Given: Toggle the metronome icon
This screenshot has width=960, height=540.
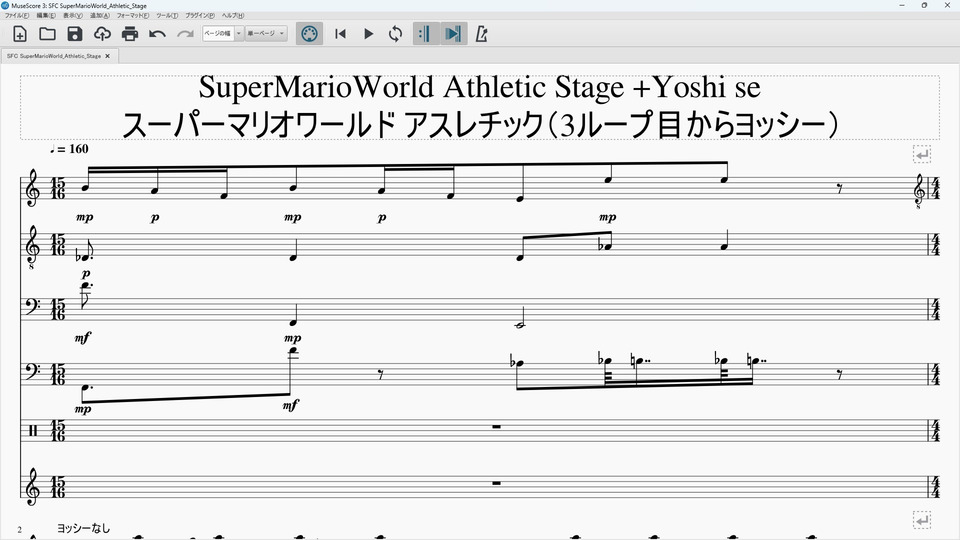Looking at the screenshot, I should click(481, 34).
